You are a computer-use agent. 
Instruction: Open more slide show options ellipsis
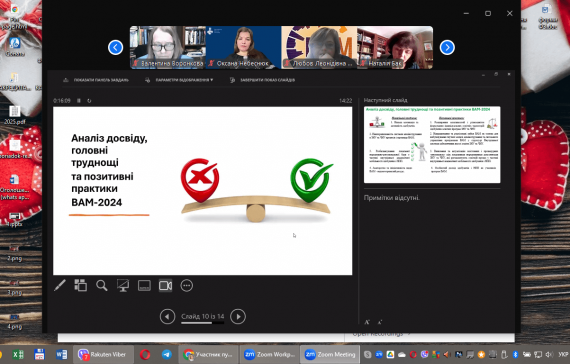point(186,285)
